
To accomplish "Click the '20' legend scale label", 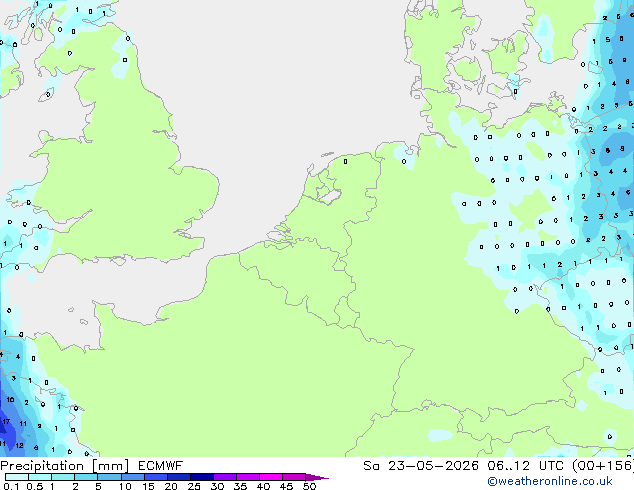I will pyautogui.click(x=171, y=486).
